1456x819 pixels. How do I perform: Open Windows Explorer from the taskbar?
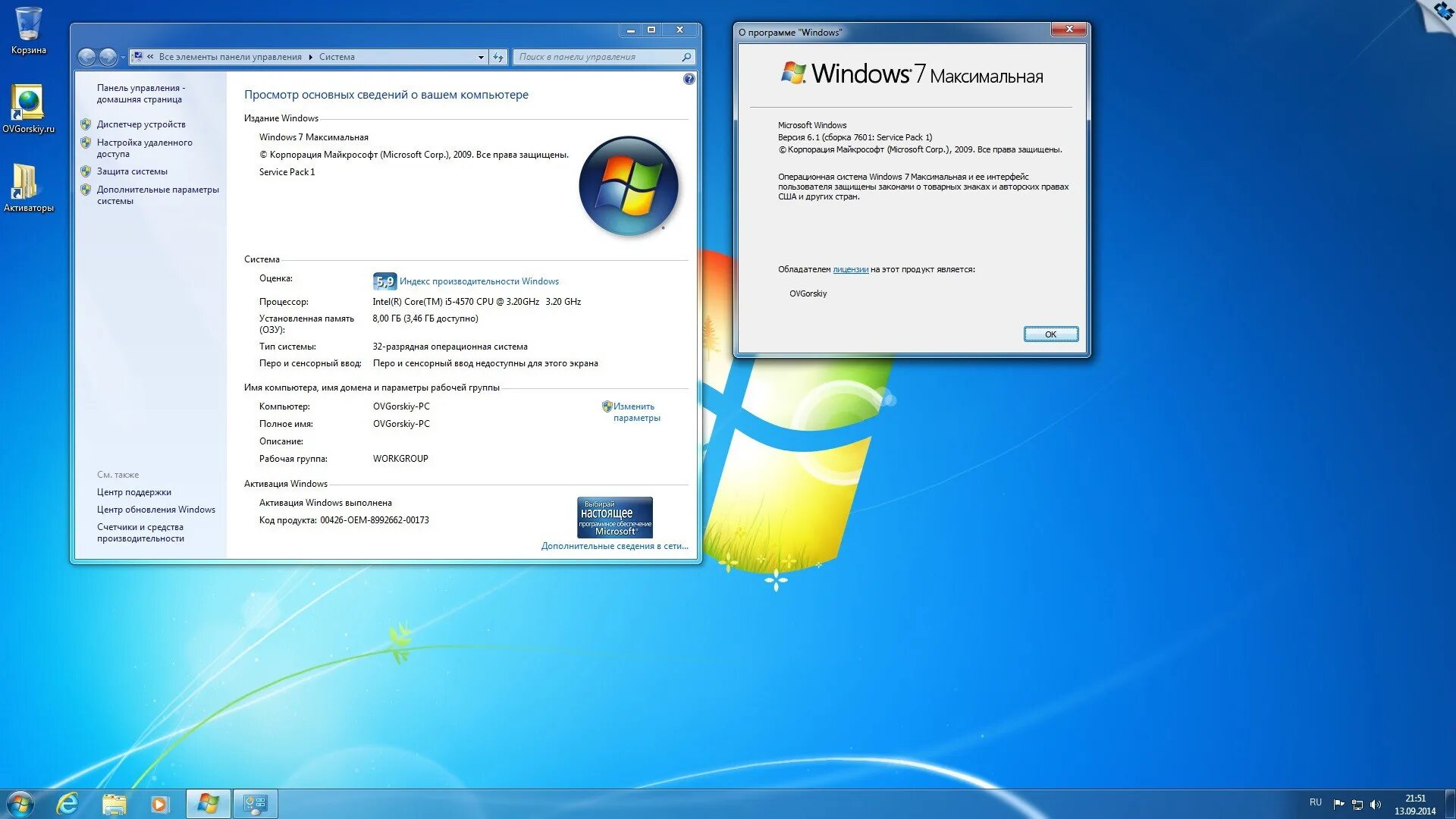point(114,803)
